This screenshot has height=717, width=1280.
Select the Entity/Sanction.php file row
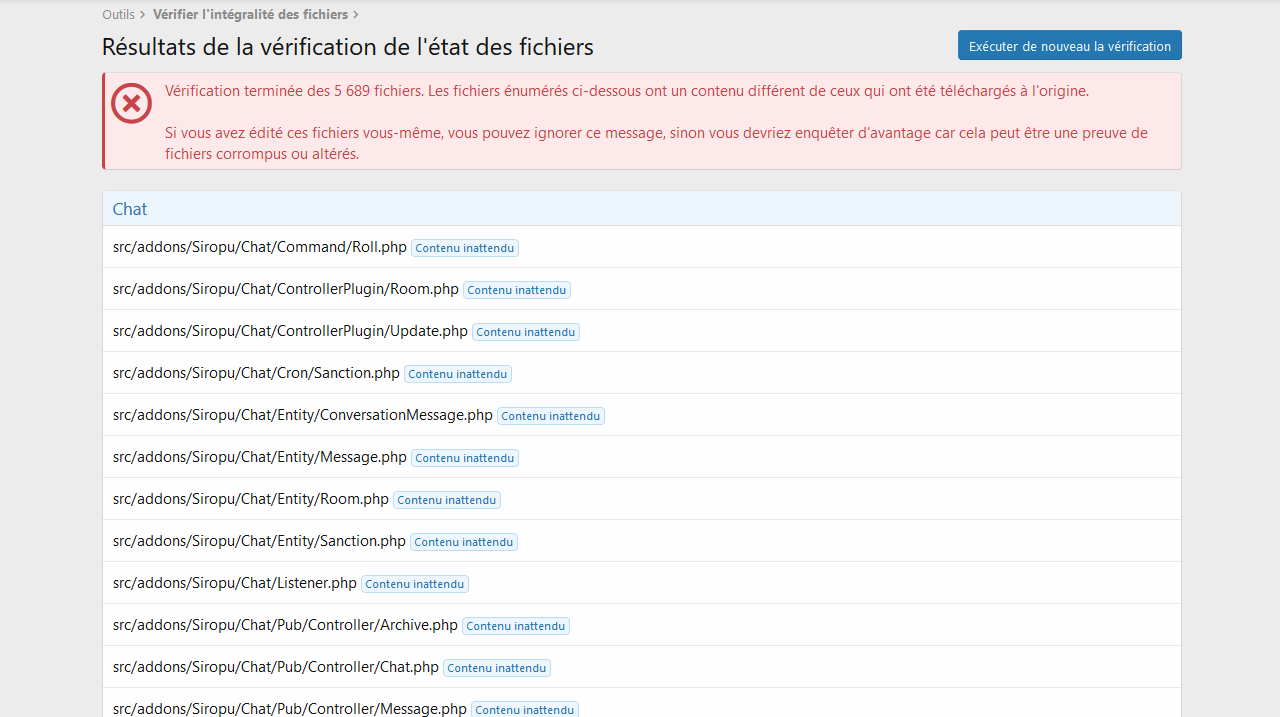click(259, 541)
